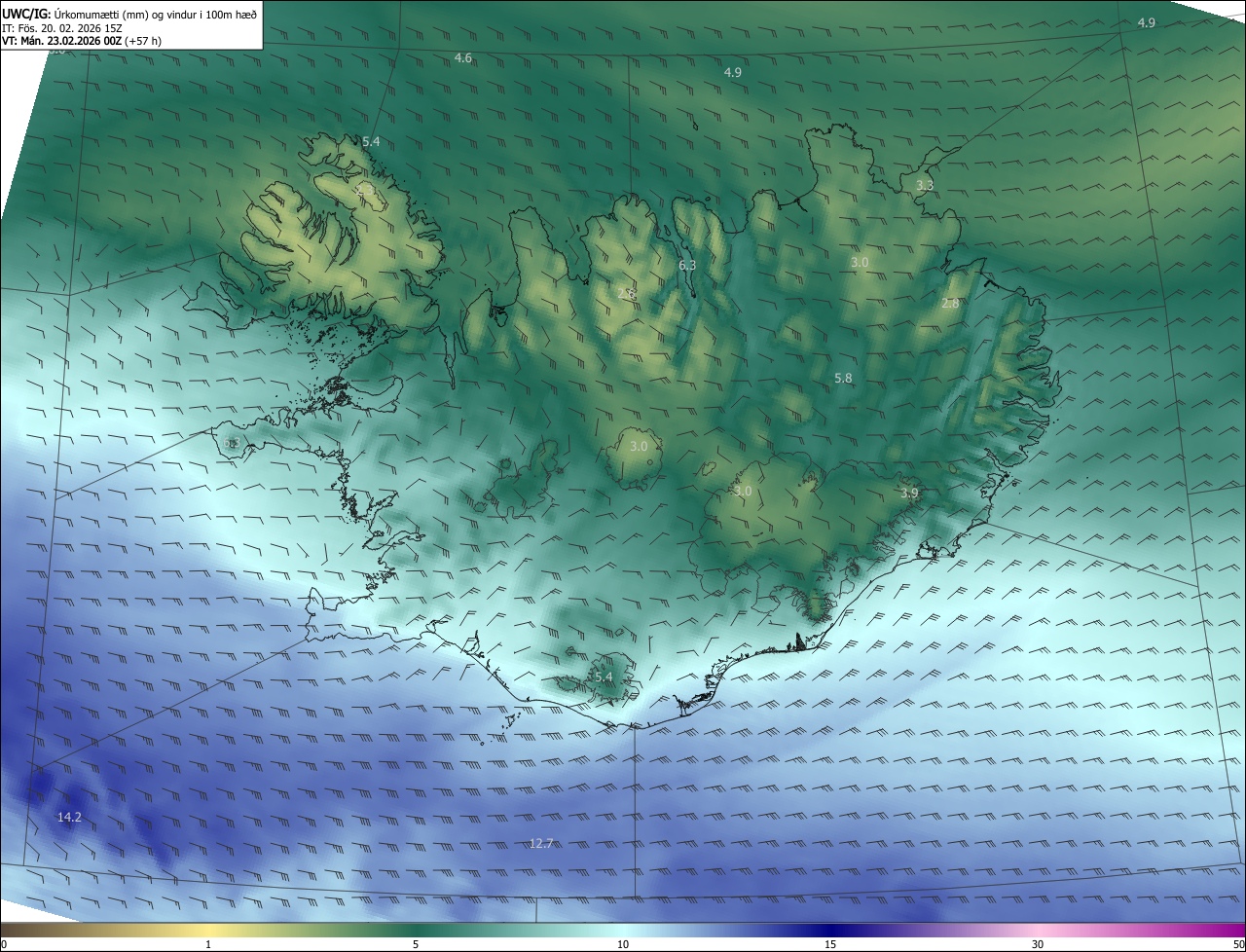Click the 6.3 value label on the map
This screenshot has width=1246, height=952.
(687, 265)
